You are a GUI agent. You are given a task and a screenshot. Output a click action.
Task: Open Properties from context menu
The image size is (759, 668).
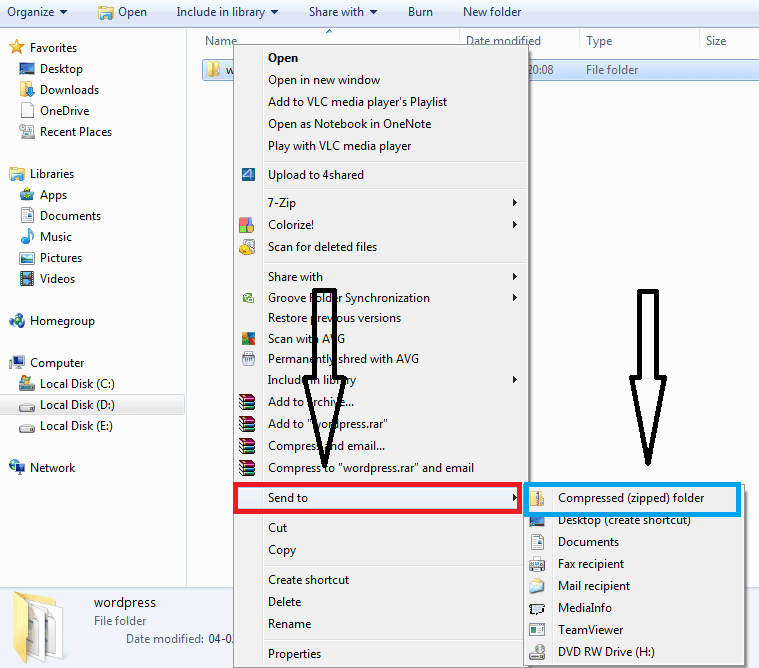tap(294, 654)
